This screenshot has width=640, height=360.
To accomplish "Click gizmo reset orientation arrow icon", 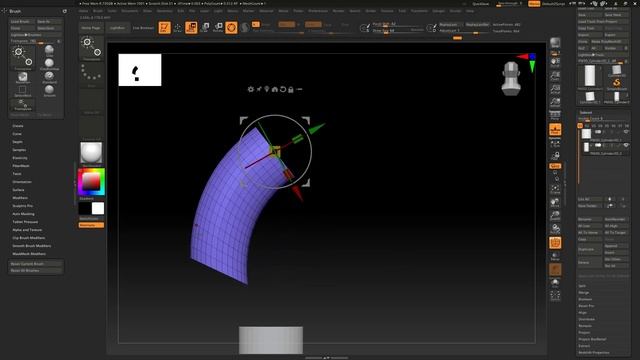I will click(282, 89).
